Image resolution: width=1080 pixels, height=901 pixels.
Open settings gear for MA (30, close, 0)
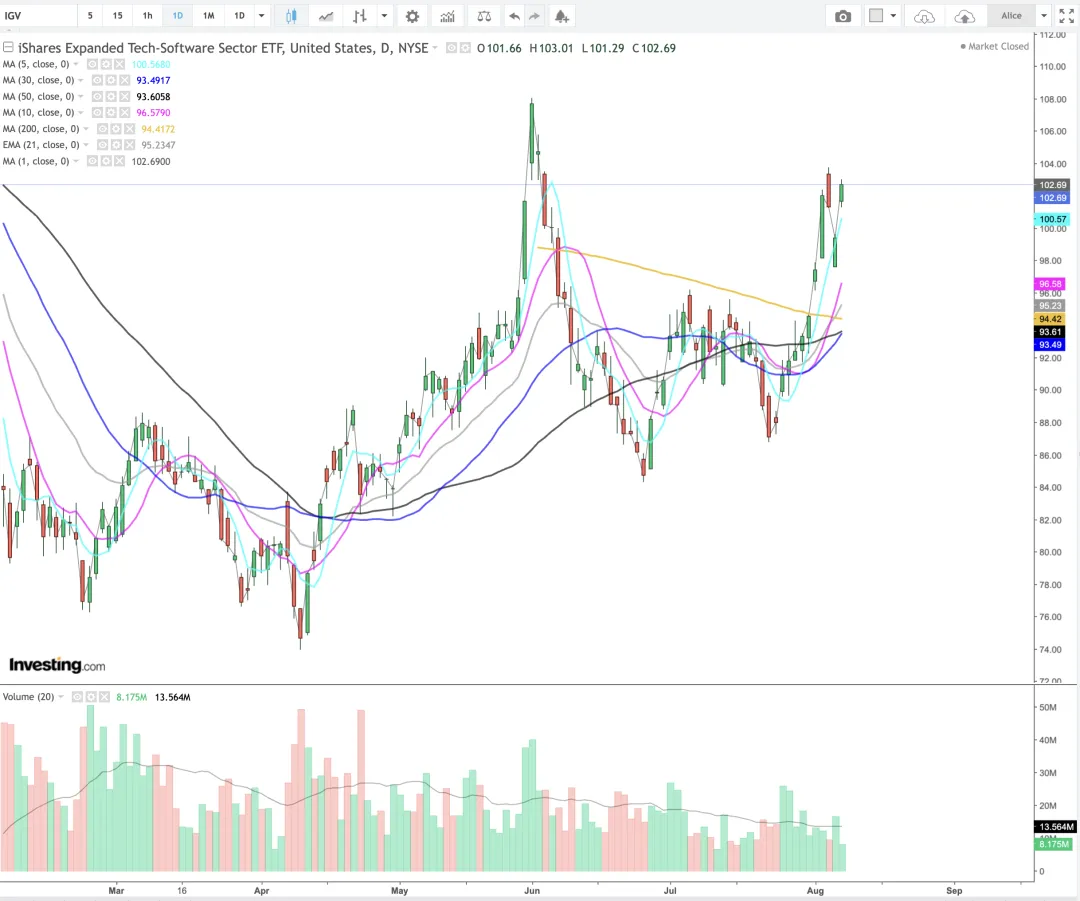(111, 80)
